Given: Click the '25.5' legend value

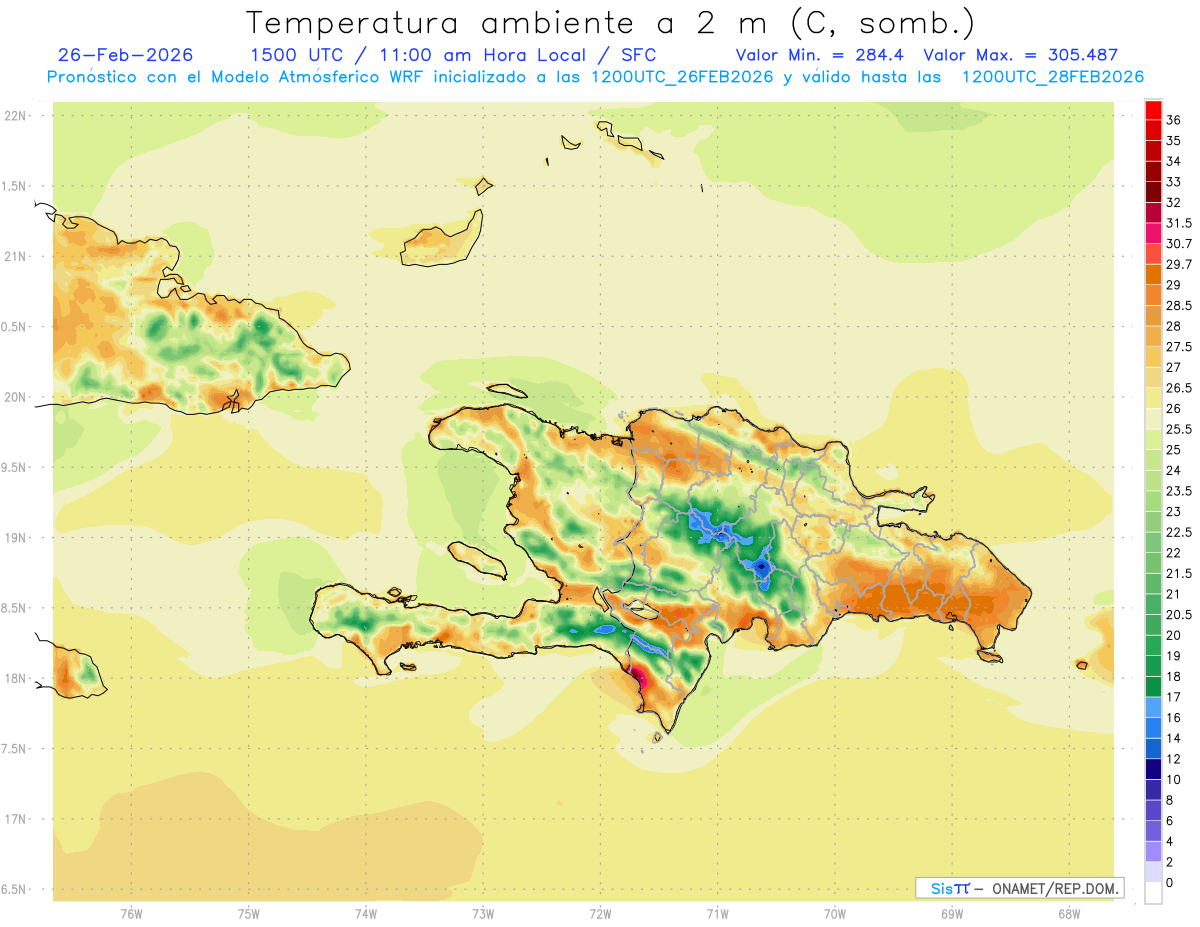Looking at the screenshot, I should tap(1179, 429).
